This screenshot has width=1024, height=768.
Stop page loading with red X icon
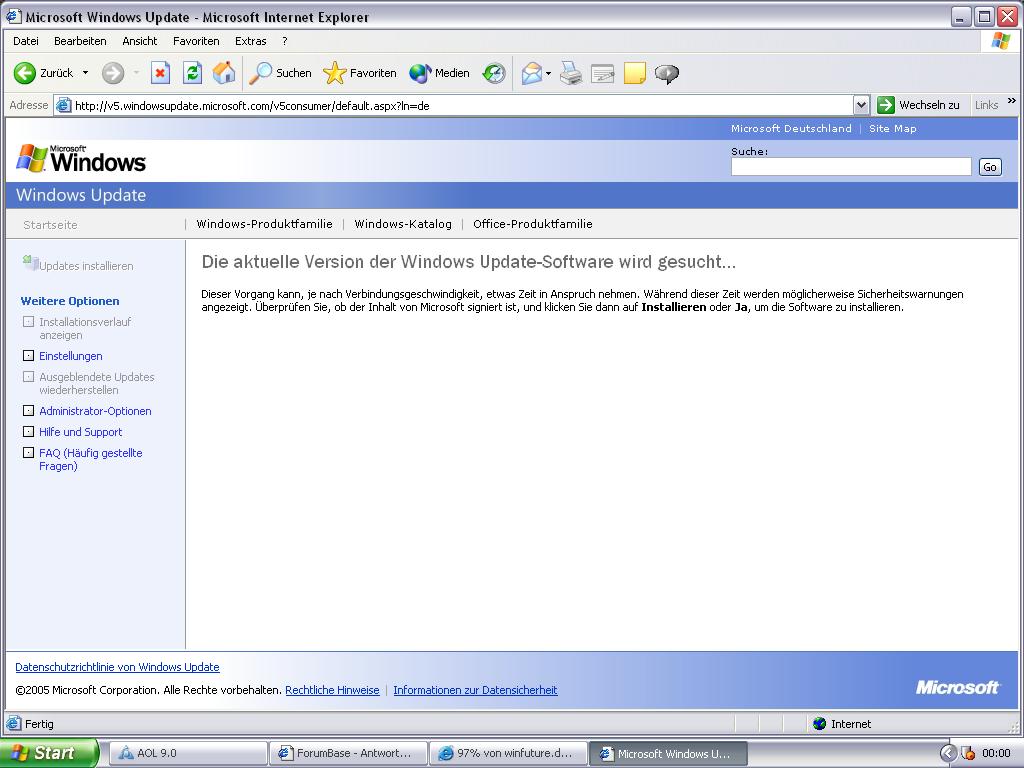[x=160, y=73]
